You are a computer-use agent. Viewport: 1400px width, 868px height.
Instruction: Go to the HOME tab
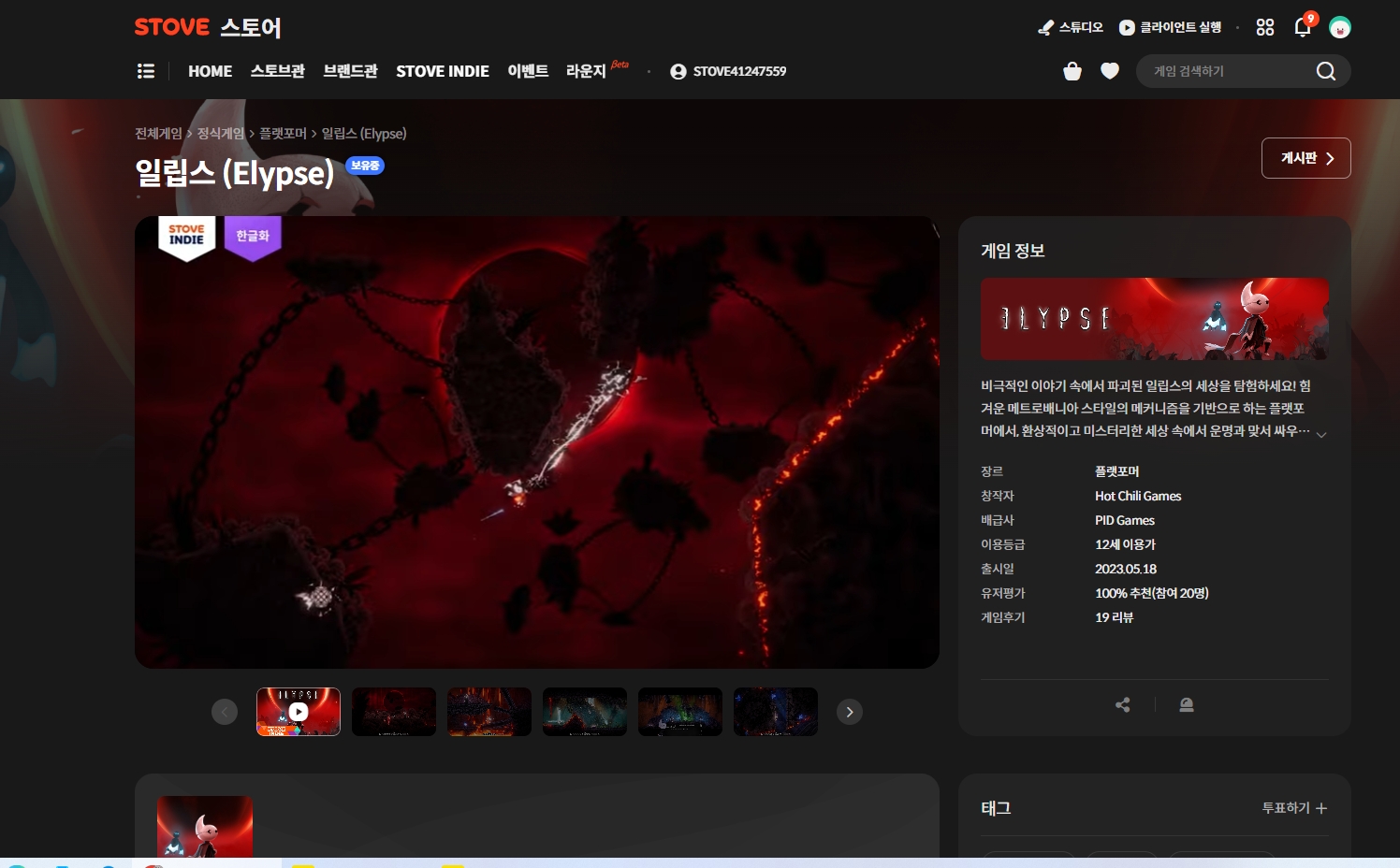coord(211,71)
